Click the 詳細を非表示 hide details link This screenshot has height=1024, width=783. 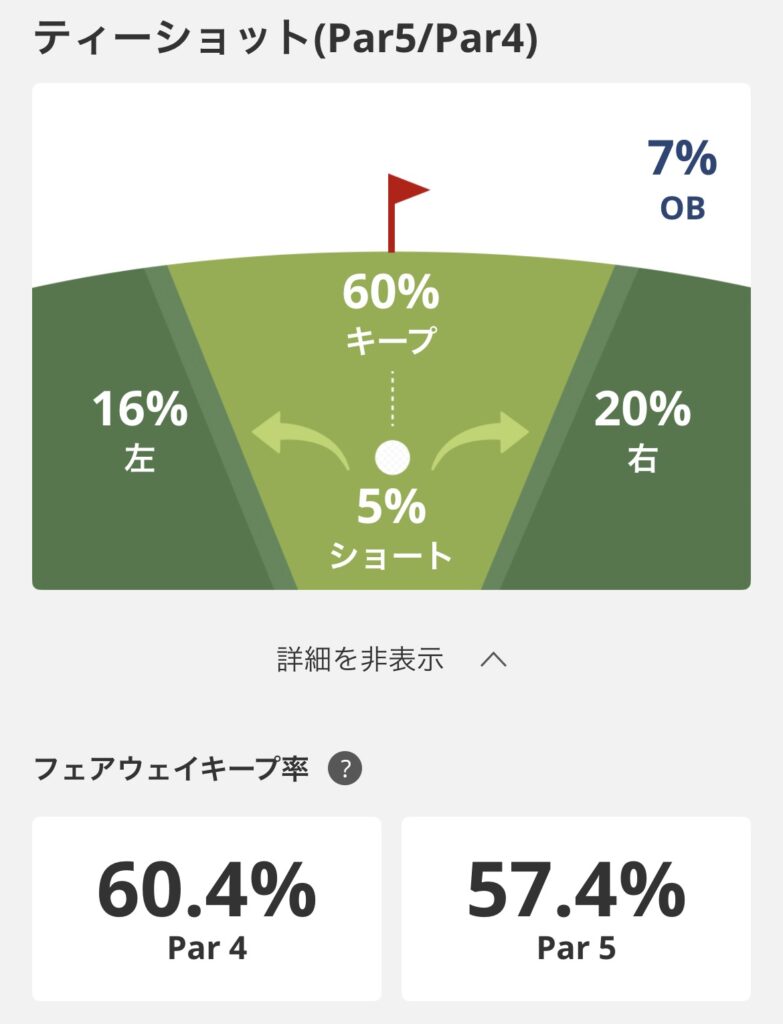coord(360,660)
